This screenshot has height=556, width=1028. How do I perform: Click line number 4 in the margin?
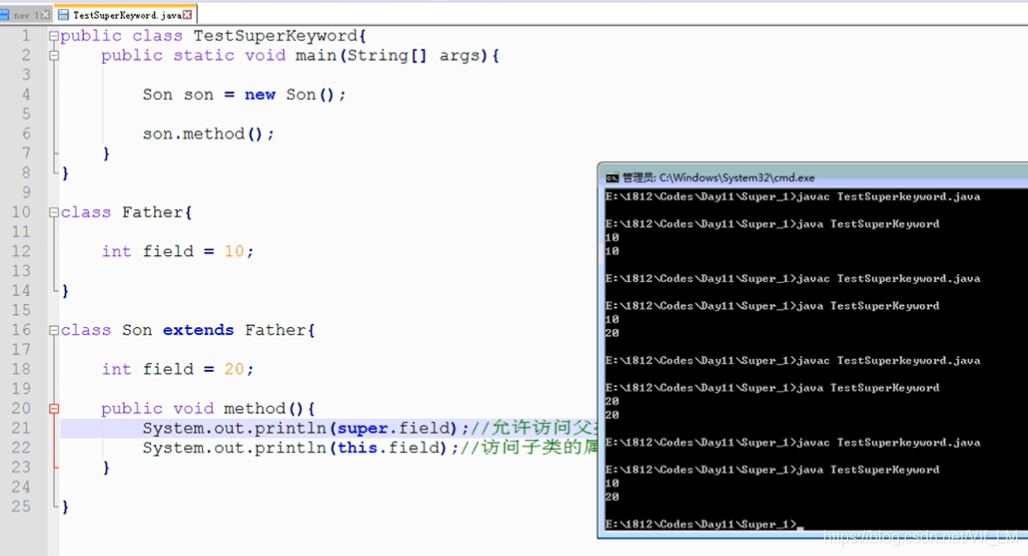coord(26,94)
